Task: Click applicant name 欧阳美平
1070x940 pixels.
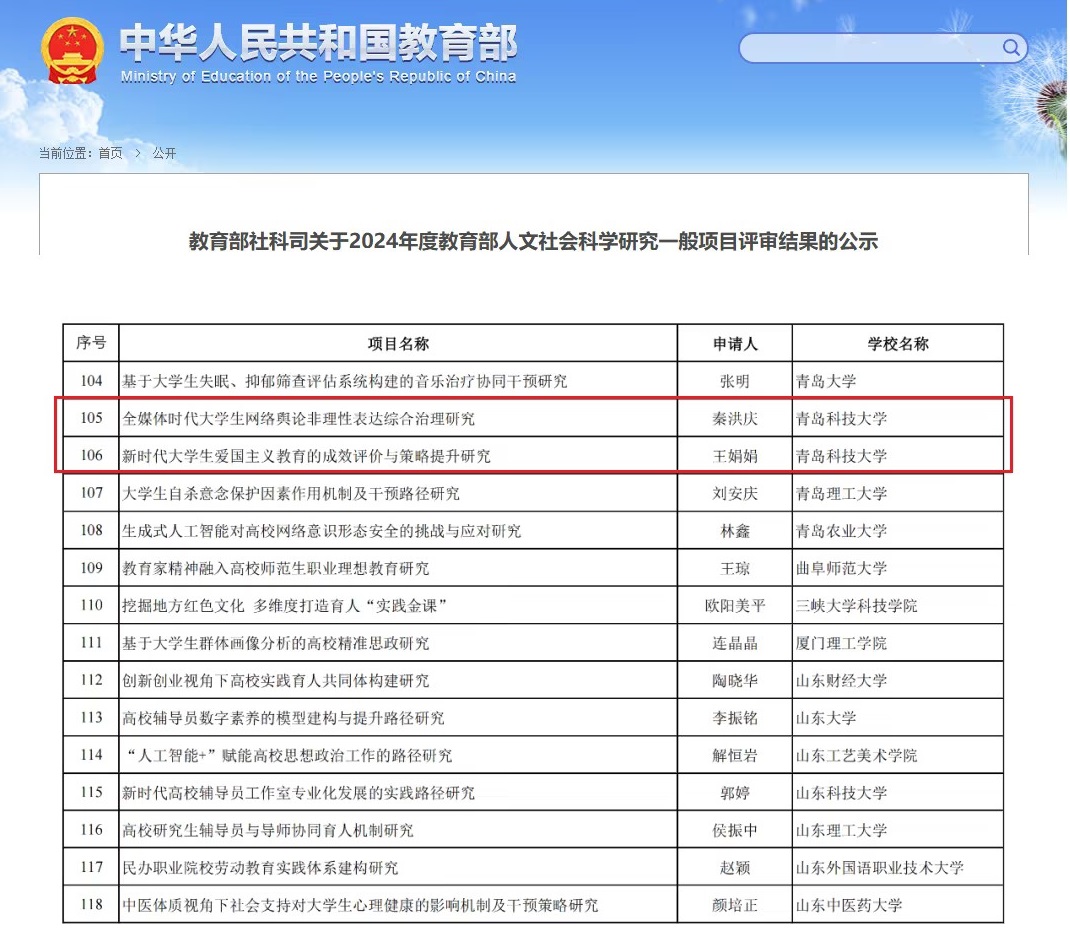Action: [735, 606]
